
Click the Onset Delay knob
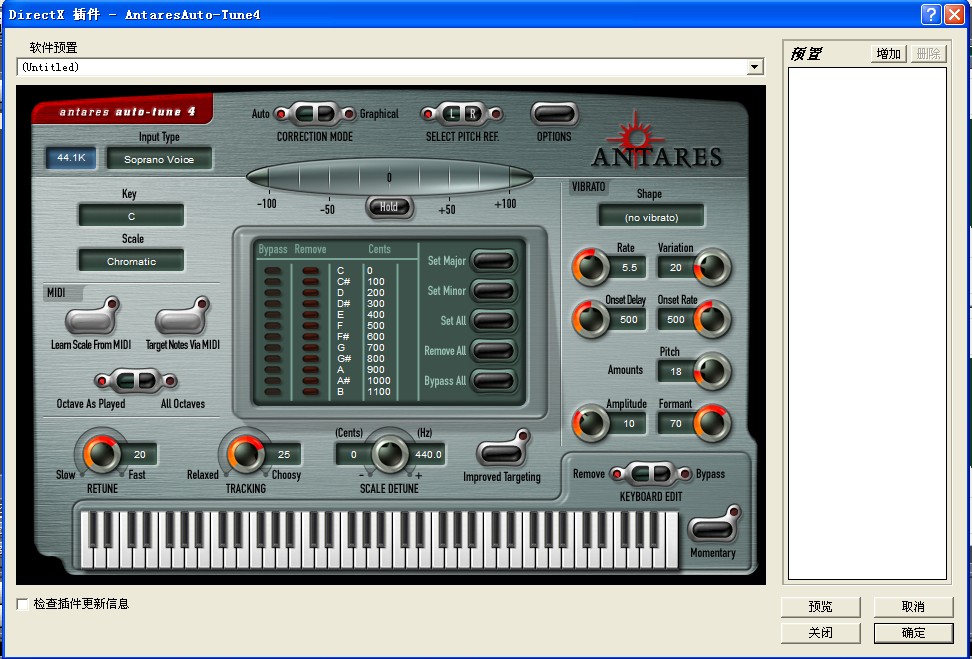pyautogui.click(x=591, y=319)
